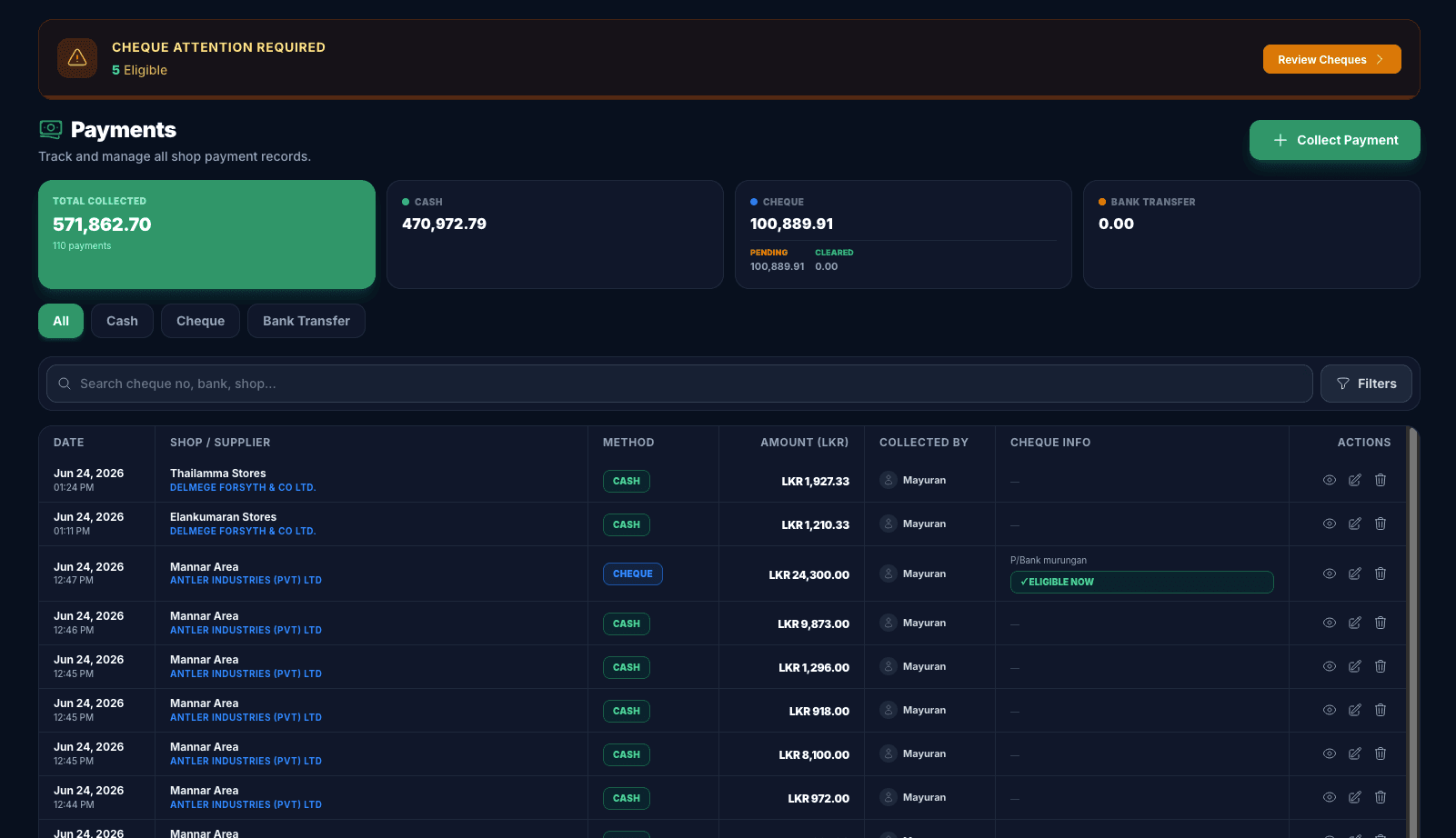This screenshot has height=838, width=1456.
Task: Open Review Cheques from the alert banner
Action: [x=1331, y=59]
